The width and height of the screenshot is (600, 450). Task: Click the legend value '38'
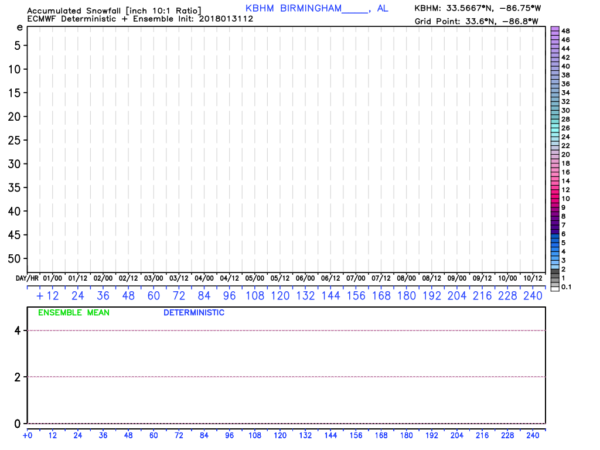click(566, 75)
